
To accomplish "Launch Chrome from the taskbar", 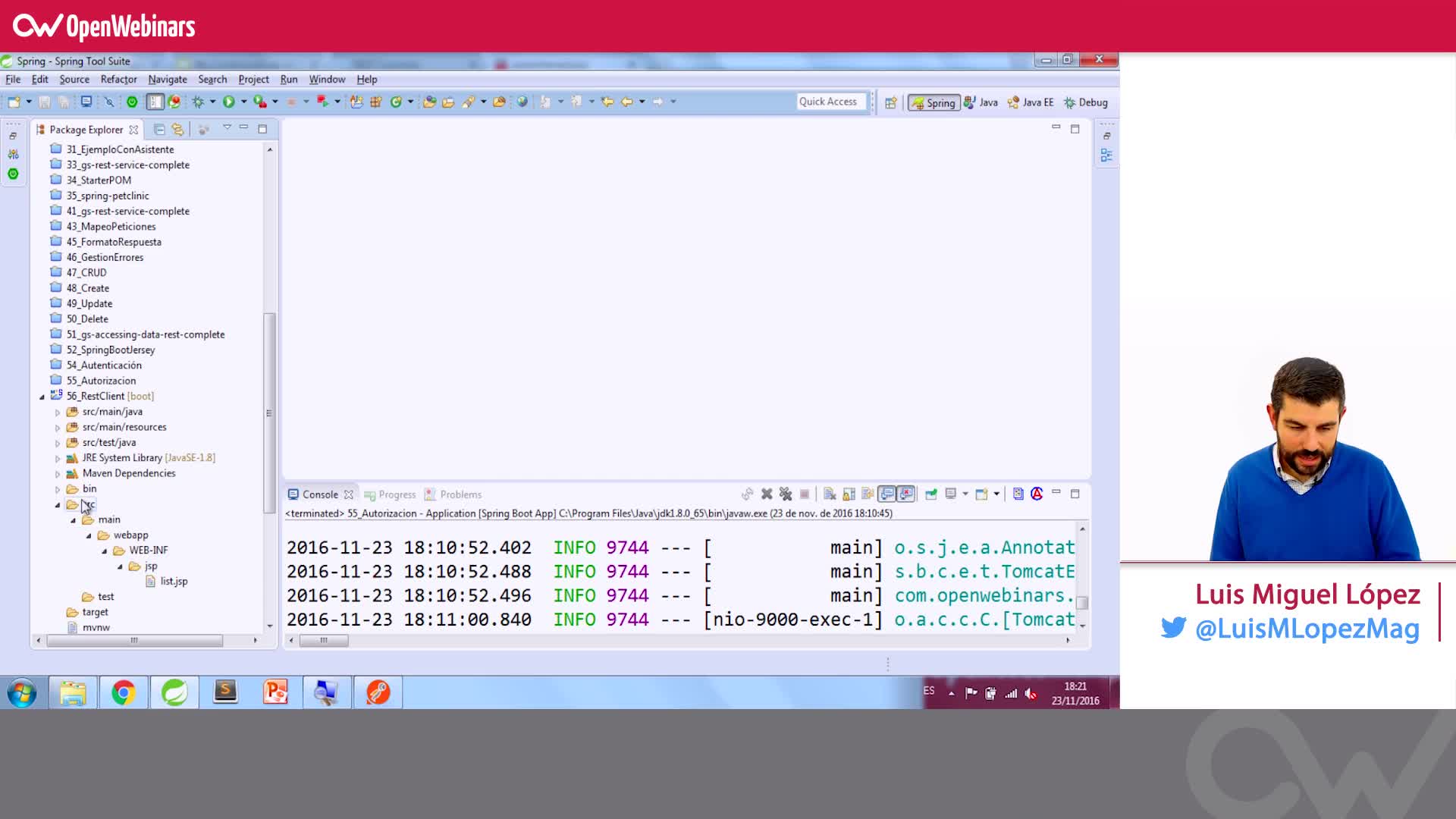I will (123, 692).
